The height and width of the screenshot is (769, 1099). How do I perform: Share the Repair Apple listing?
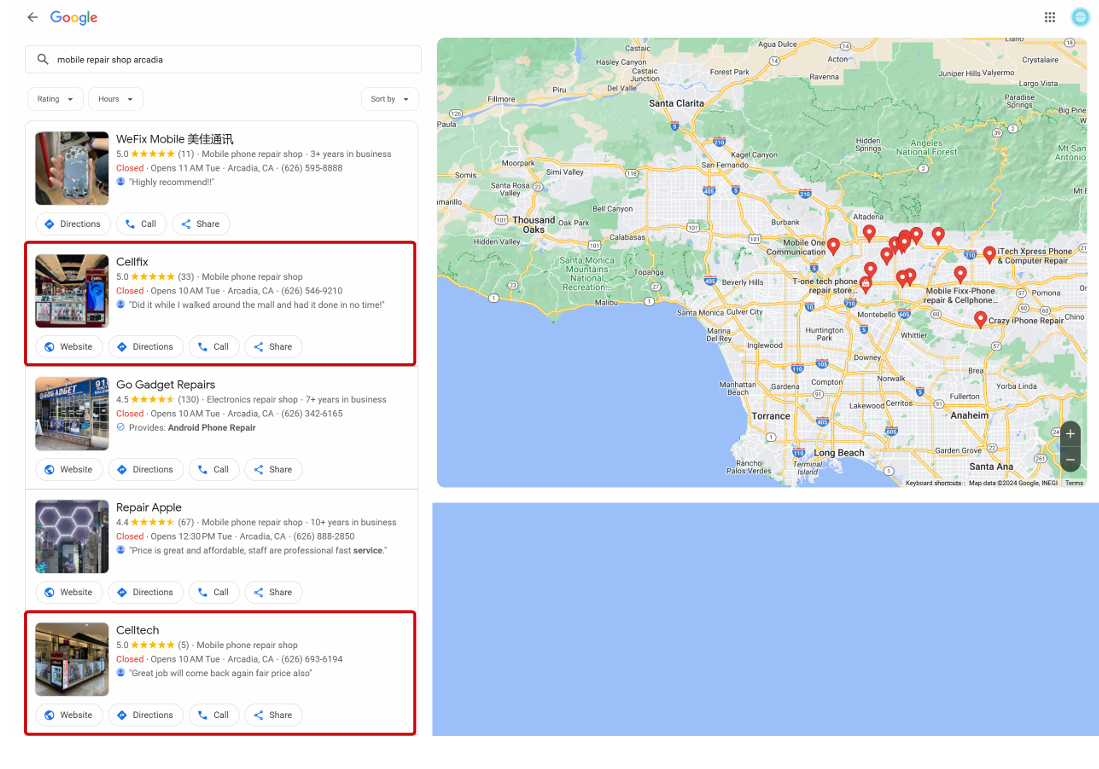coord(272,593)
